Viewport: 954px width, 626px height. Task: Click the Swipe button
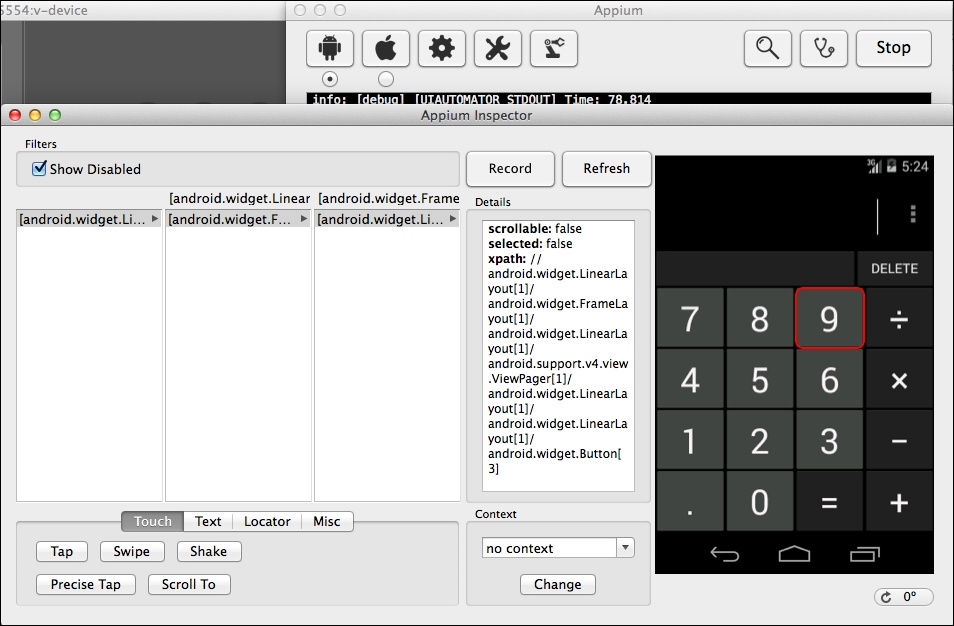tap(131, 551)
